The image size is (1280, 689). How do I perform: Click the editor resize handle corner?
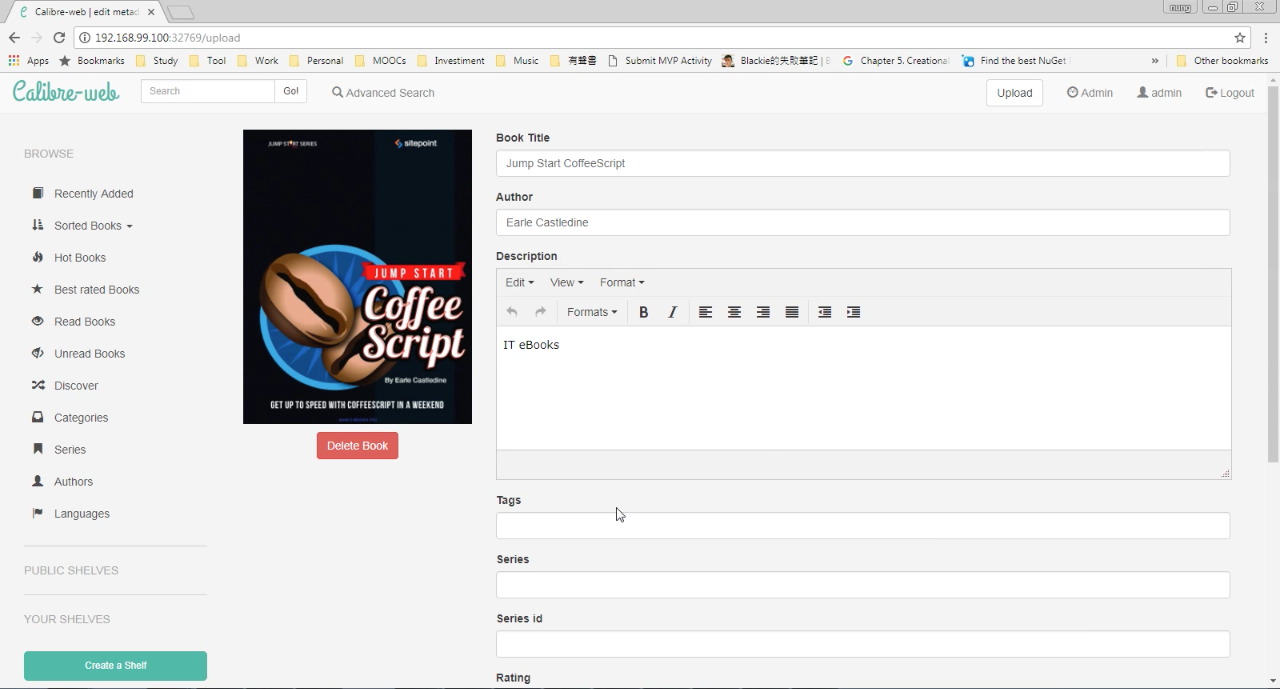point(1225,473)
